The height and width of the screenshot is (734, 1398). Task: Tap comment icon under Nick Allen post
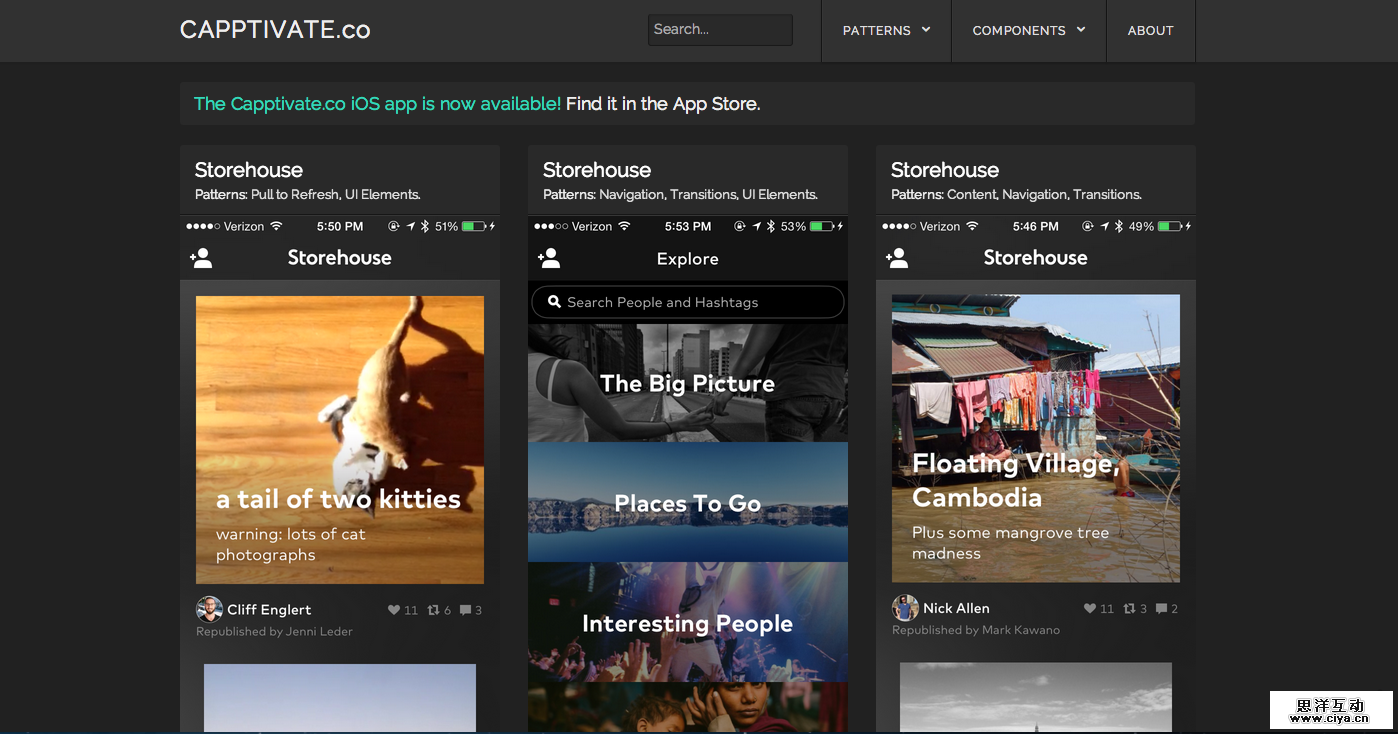click(x=1161, y=608)
